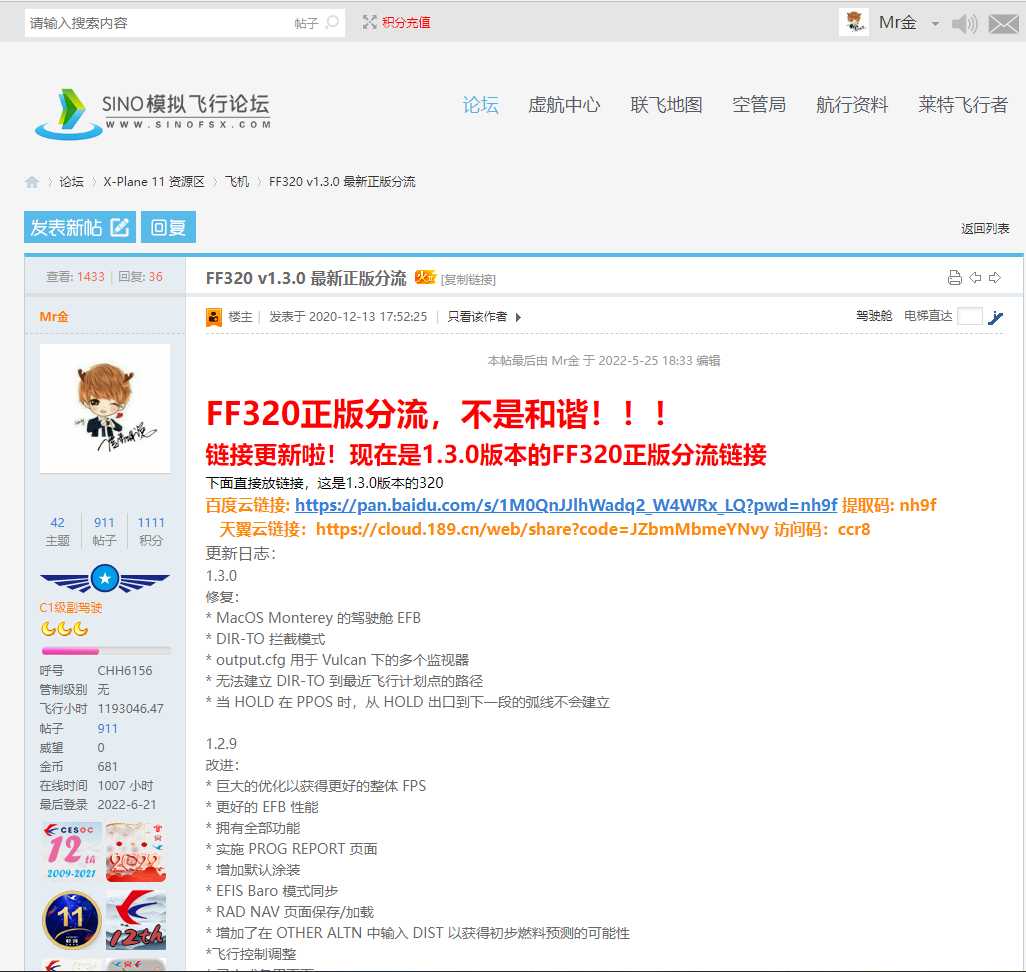This screenshot has width=1026, height=972.
Task: Click the red 12th anniversary medal
Action: 136,920
